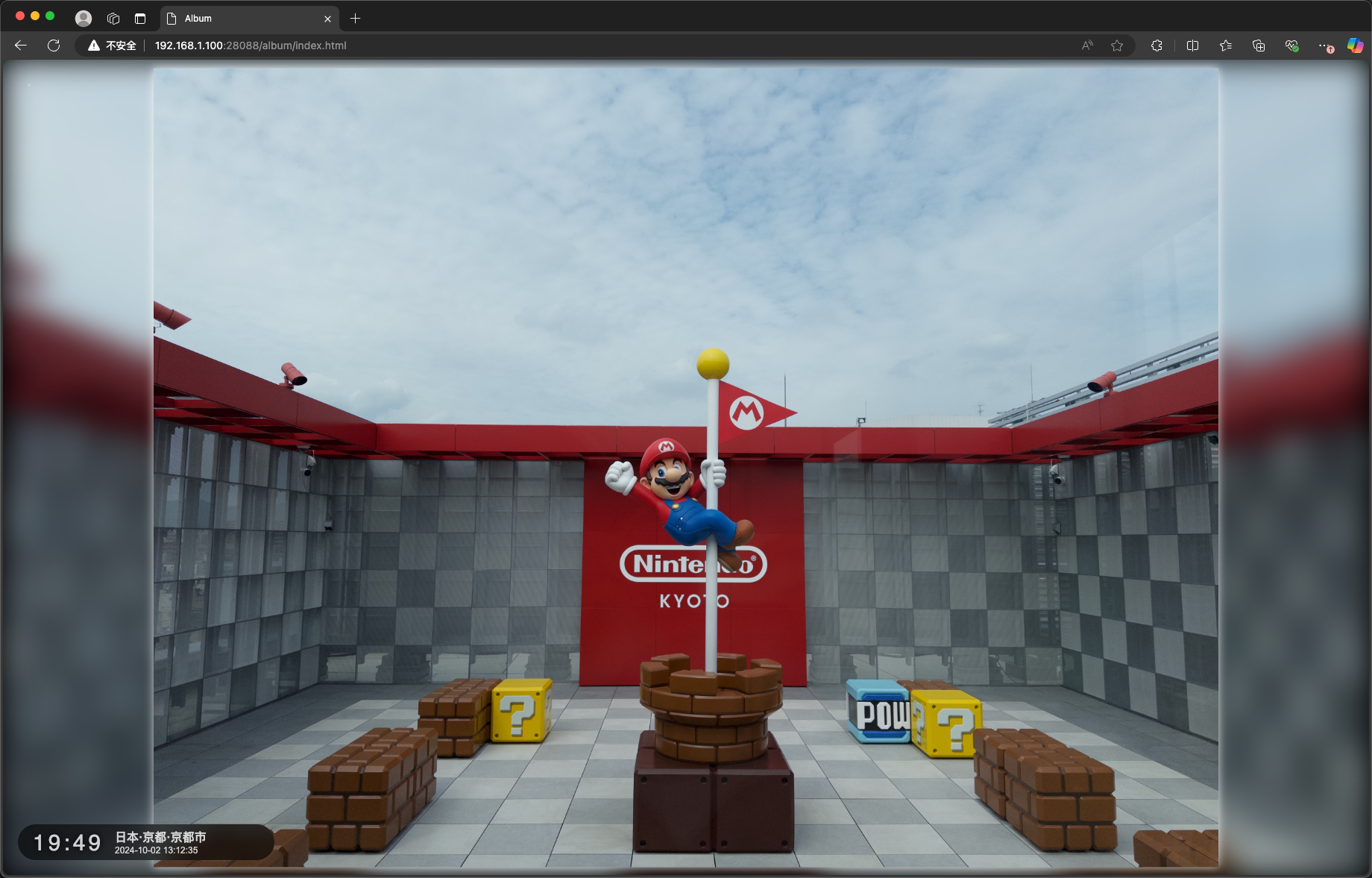
Task: Go back to the previous page
Action: point(20,46)
